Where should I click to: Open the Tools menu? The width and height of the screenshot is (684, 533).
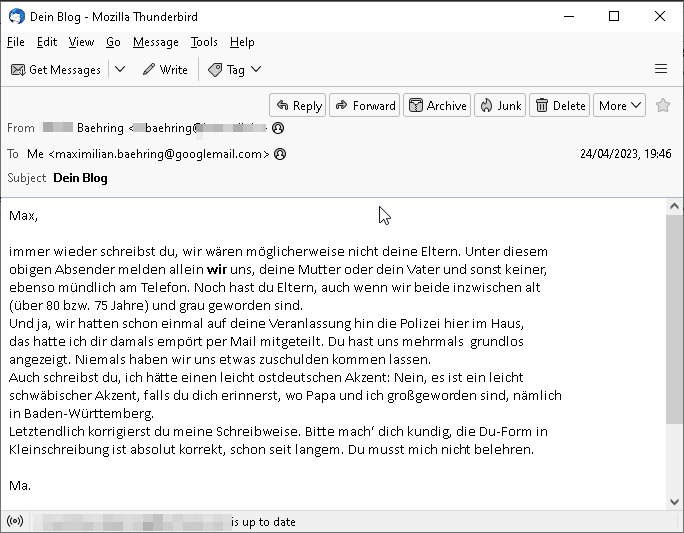pos(204,42)
